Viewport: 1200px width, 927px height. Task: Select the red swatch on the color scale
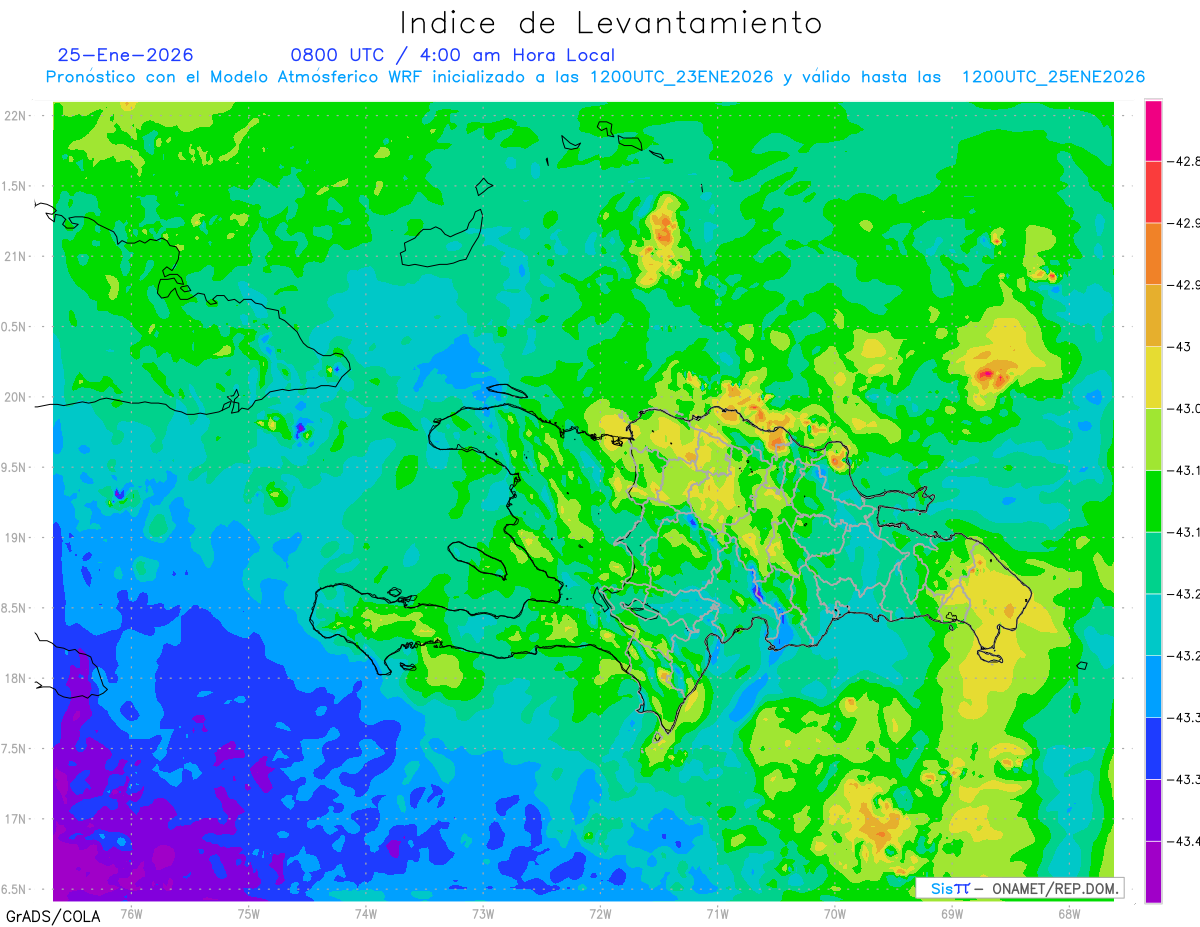[1153, 192]
